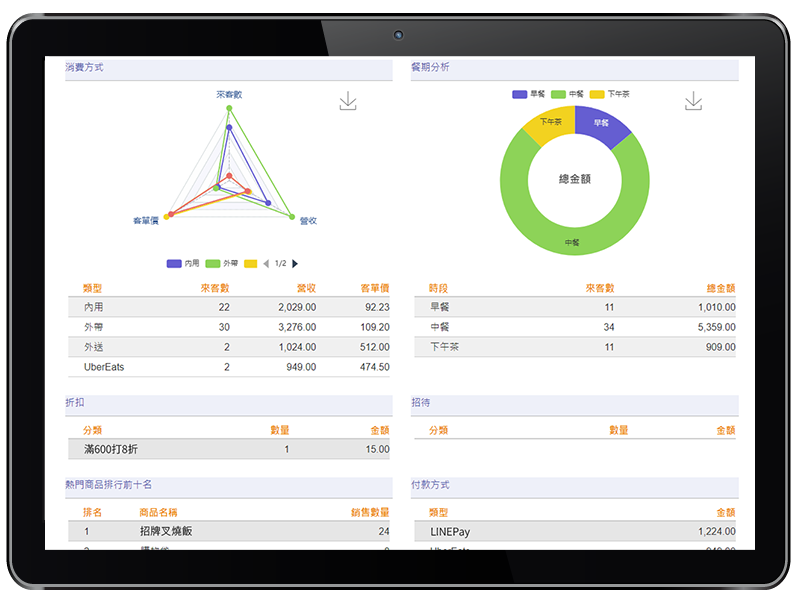Go to previous radar legend page

point(266,264)
